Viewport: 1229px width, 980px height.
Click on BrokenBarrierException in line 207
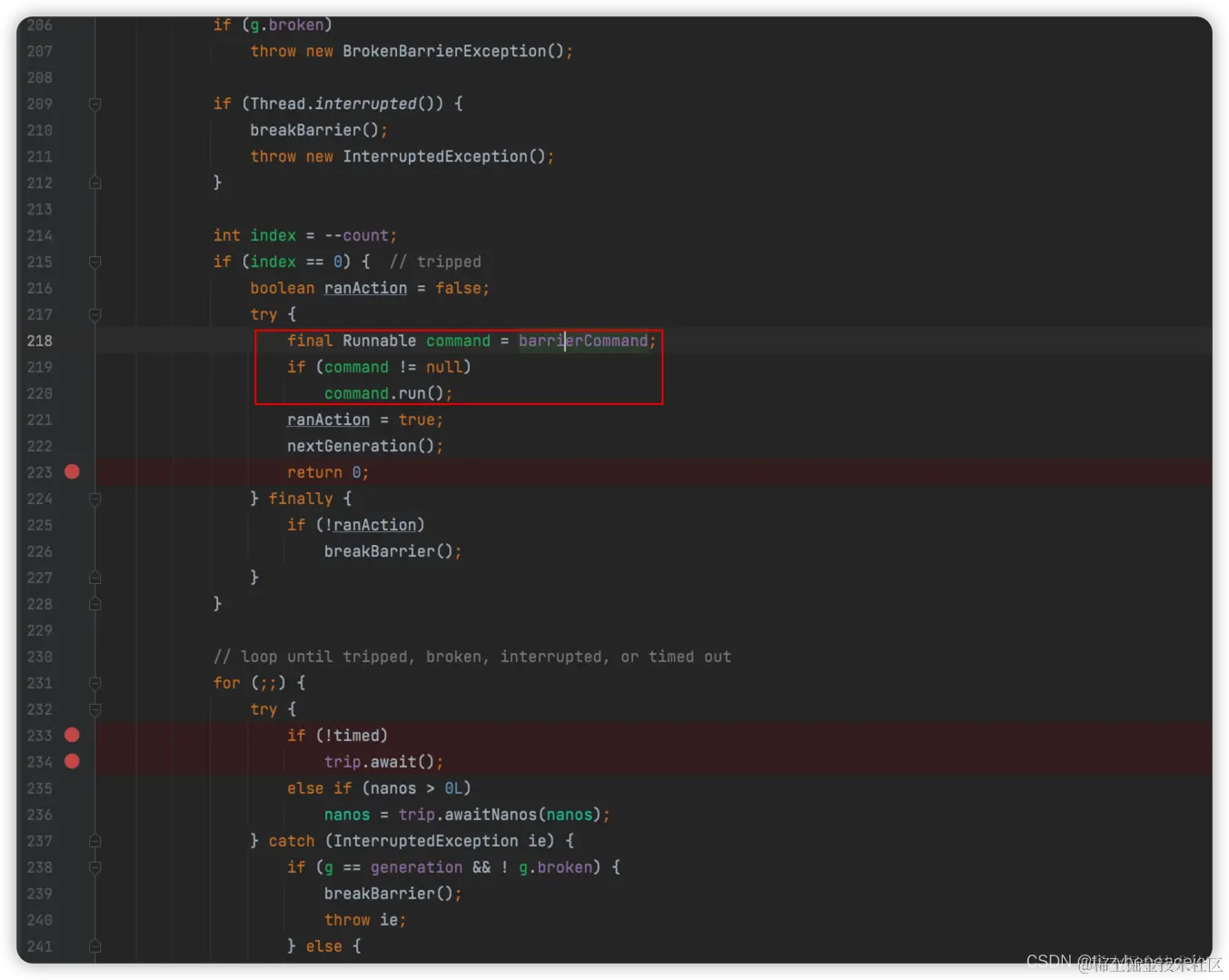point(444,51)
